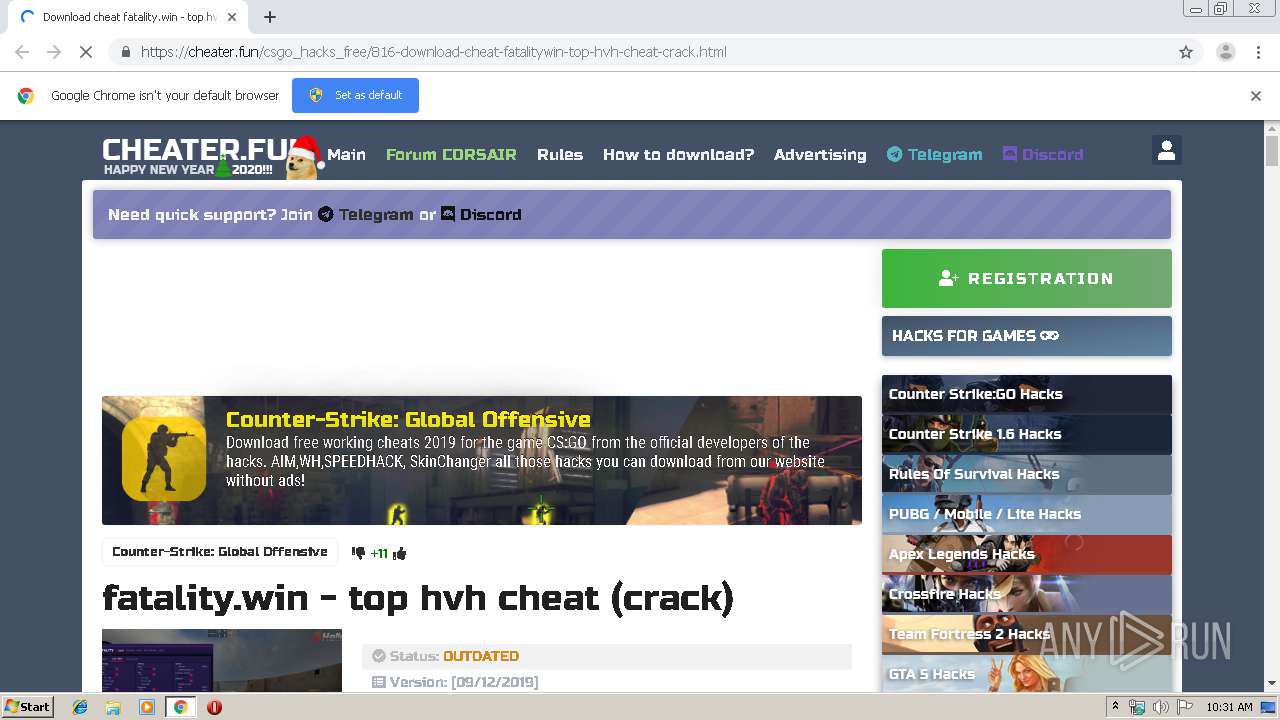The width and height of the screenshot is (1280, 720).
Task: Click the user account icon in the header
Action: coord(1166,150)
